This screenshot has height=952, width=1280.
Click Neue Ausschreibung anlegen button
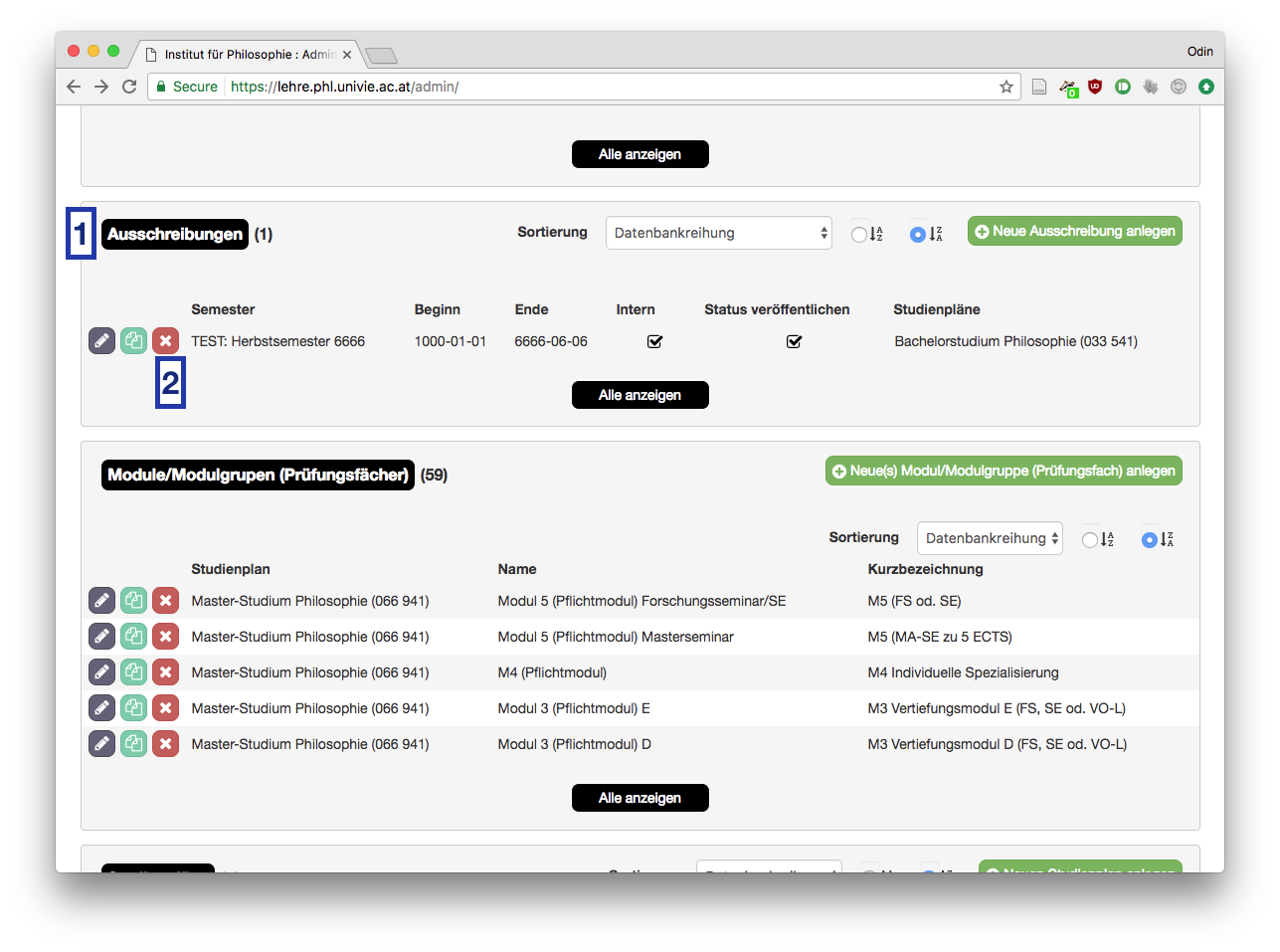click(x=1075, y=231)
